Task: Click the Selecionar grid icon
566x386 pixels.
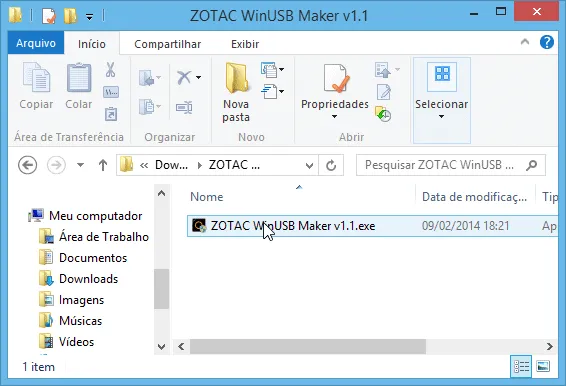Action: point(442,76)
